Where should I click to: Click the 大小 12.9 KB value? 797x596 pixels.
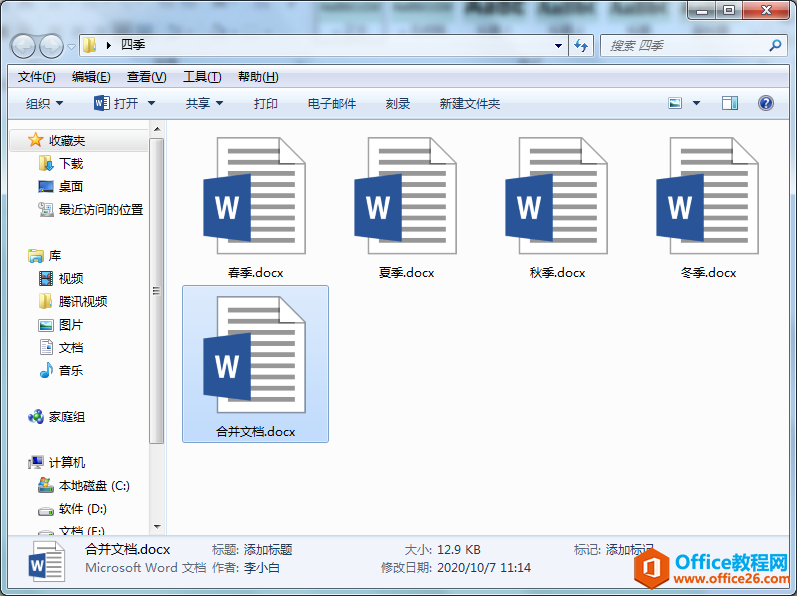tap(458, 549)
